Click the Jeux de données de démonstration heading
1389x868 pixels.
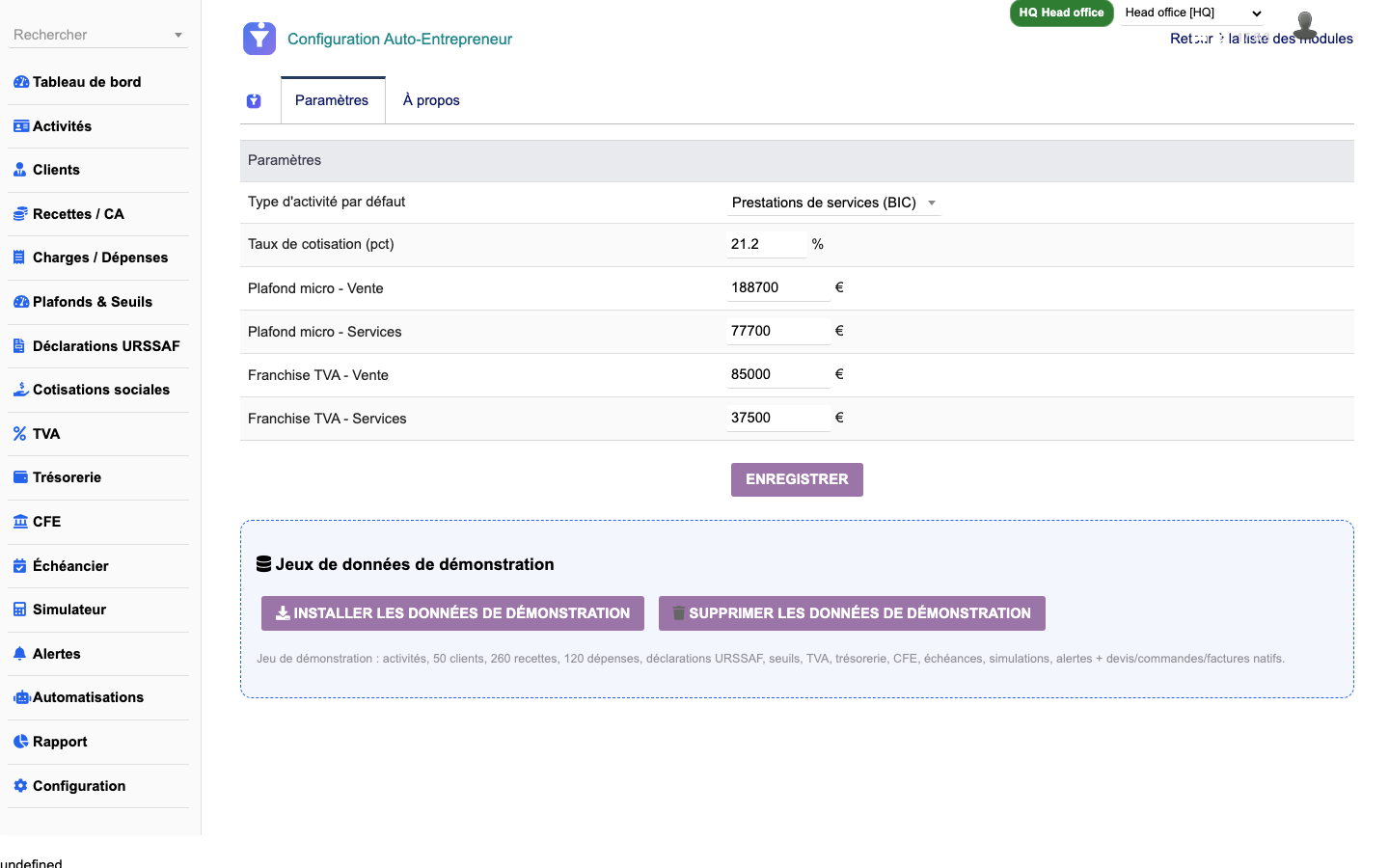point(415,564)
